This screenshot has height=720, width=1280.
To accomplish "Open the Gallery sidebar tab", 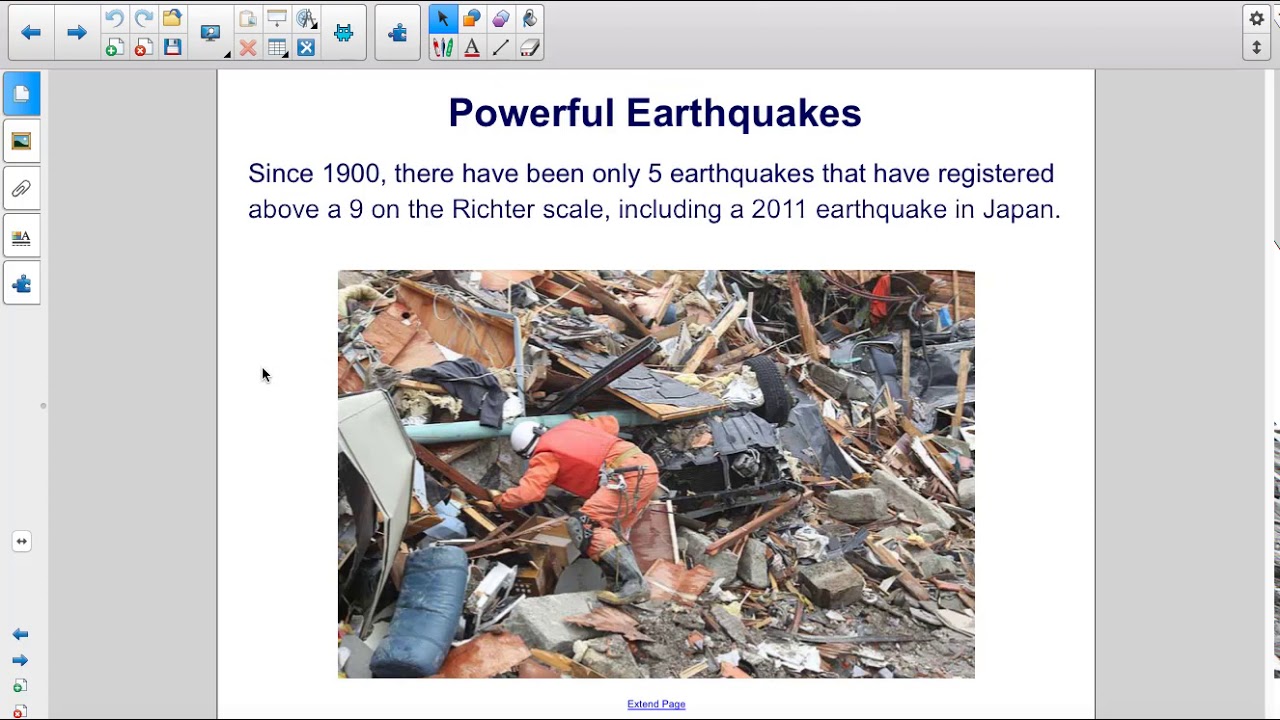I will point(21,142).
